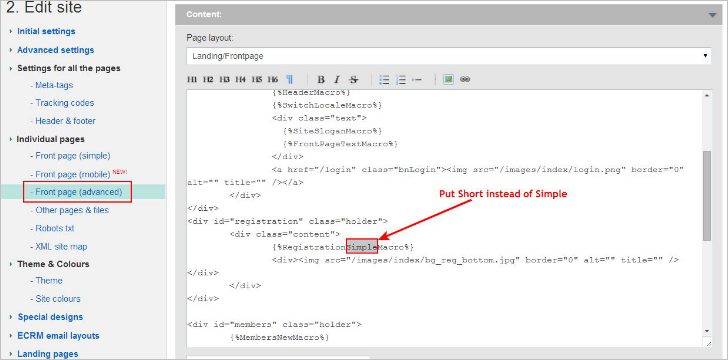Click on the {%RegistrationSimpleMacro%} code line
This screenshot has height=360, width=728.
[x=343, y=247]
